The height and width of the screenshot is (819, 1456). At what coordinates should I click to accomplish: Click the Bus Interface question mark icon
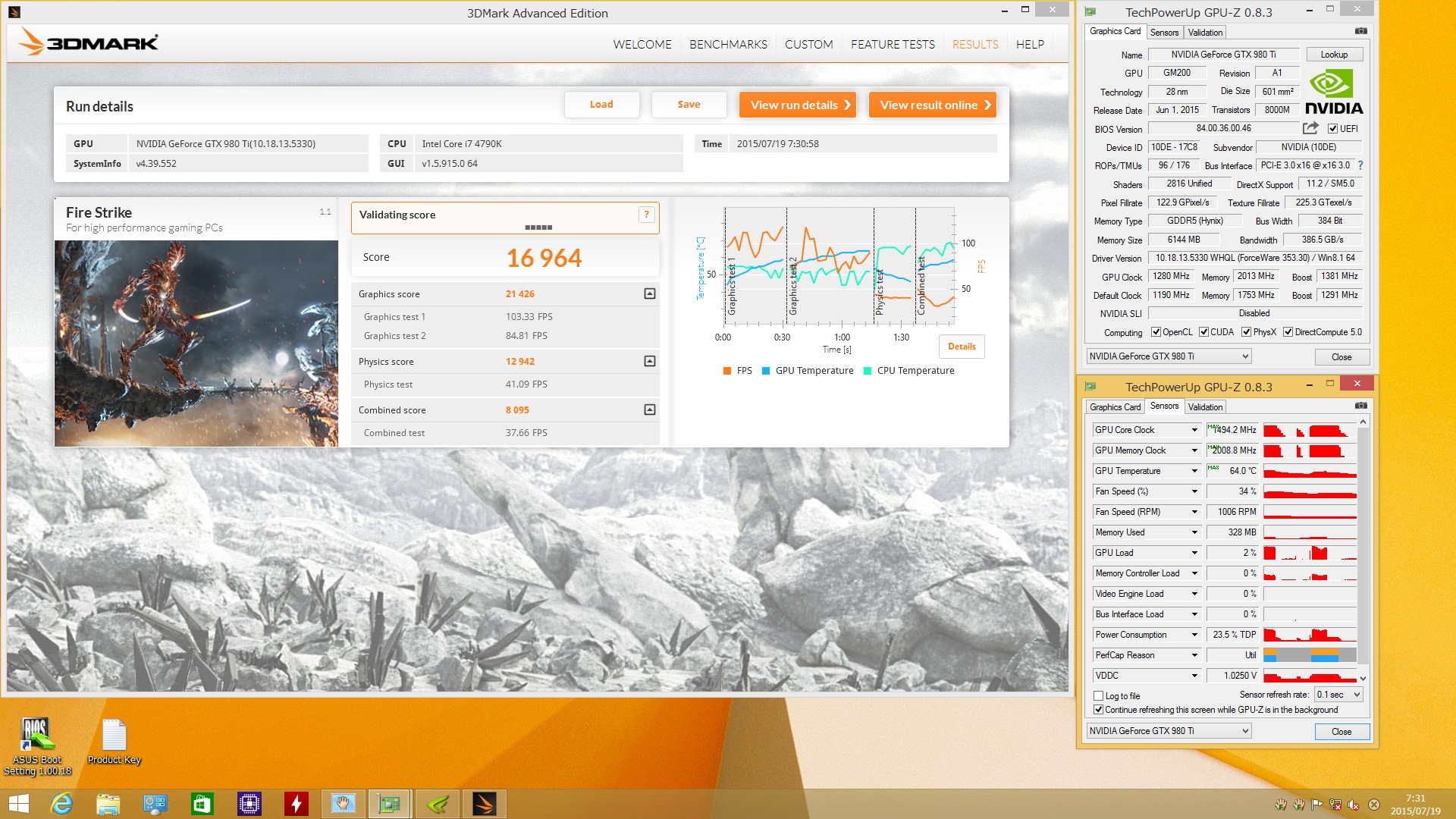coord(1360,165)
